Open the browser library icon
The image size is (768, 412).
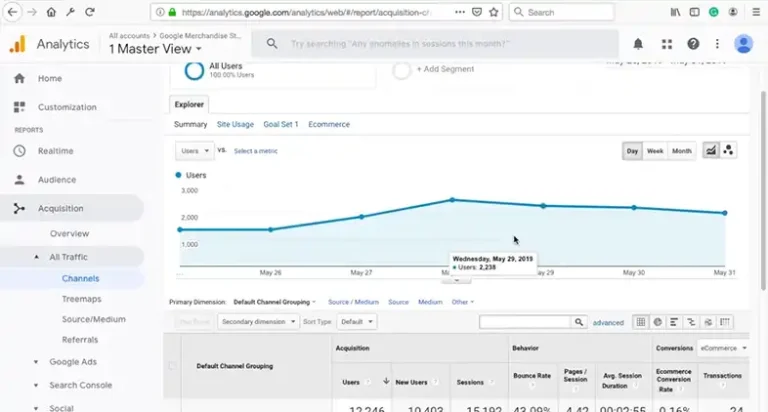675,12
